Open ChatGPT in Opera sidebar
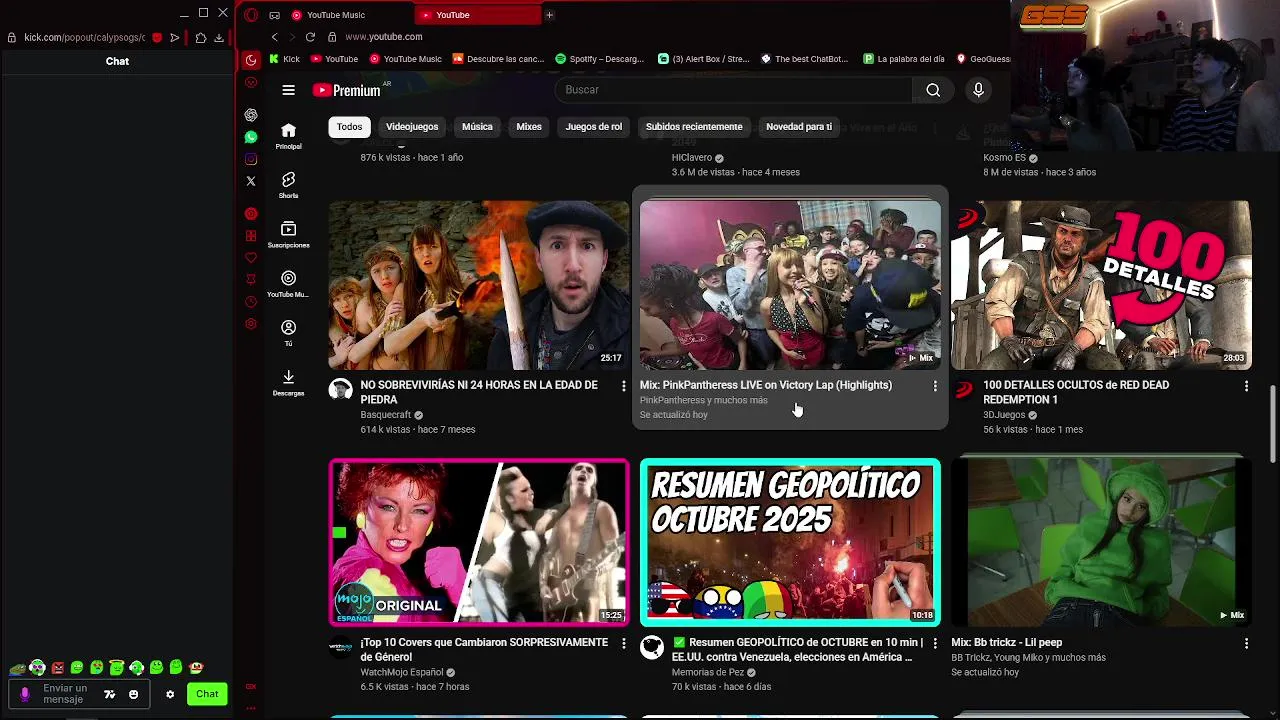Screen dimensions: 1280x720 [x=251, y=115]
